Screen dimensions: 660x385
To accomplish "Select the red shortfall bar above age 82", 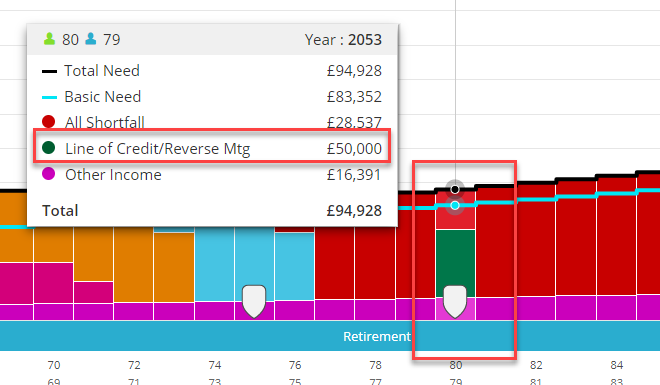I will tap(536, 241).
